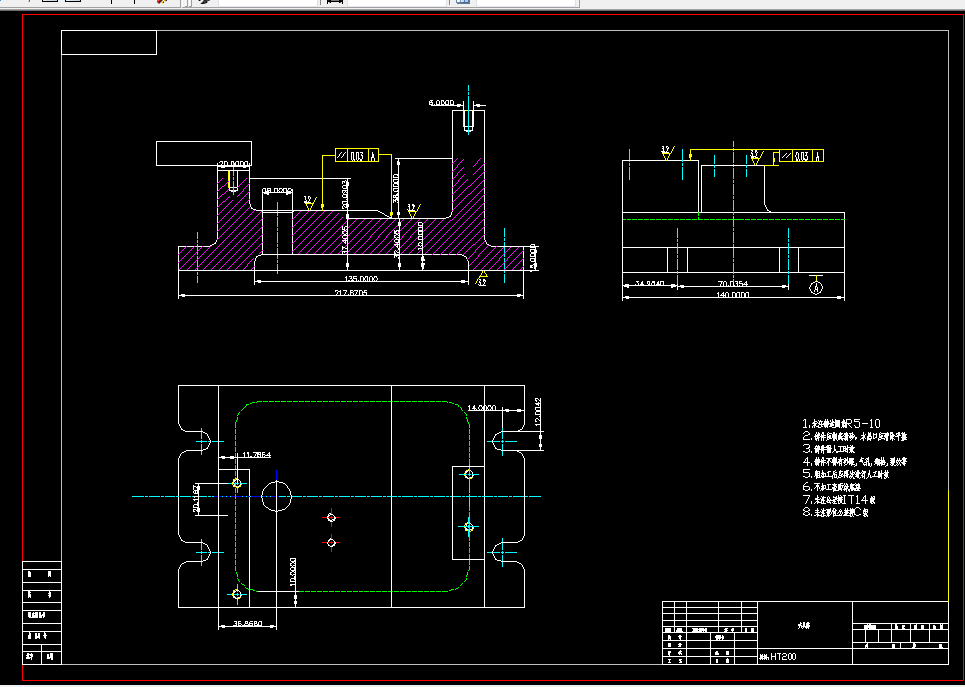This screenshot has height=687, width=965.
Task: Select the 70.0354 dimension text
Action: [732, 284]
